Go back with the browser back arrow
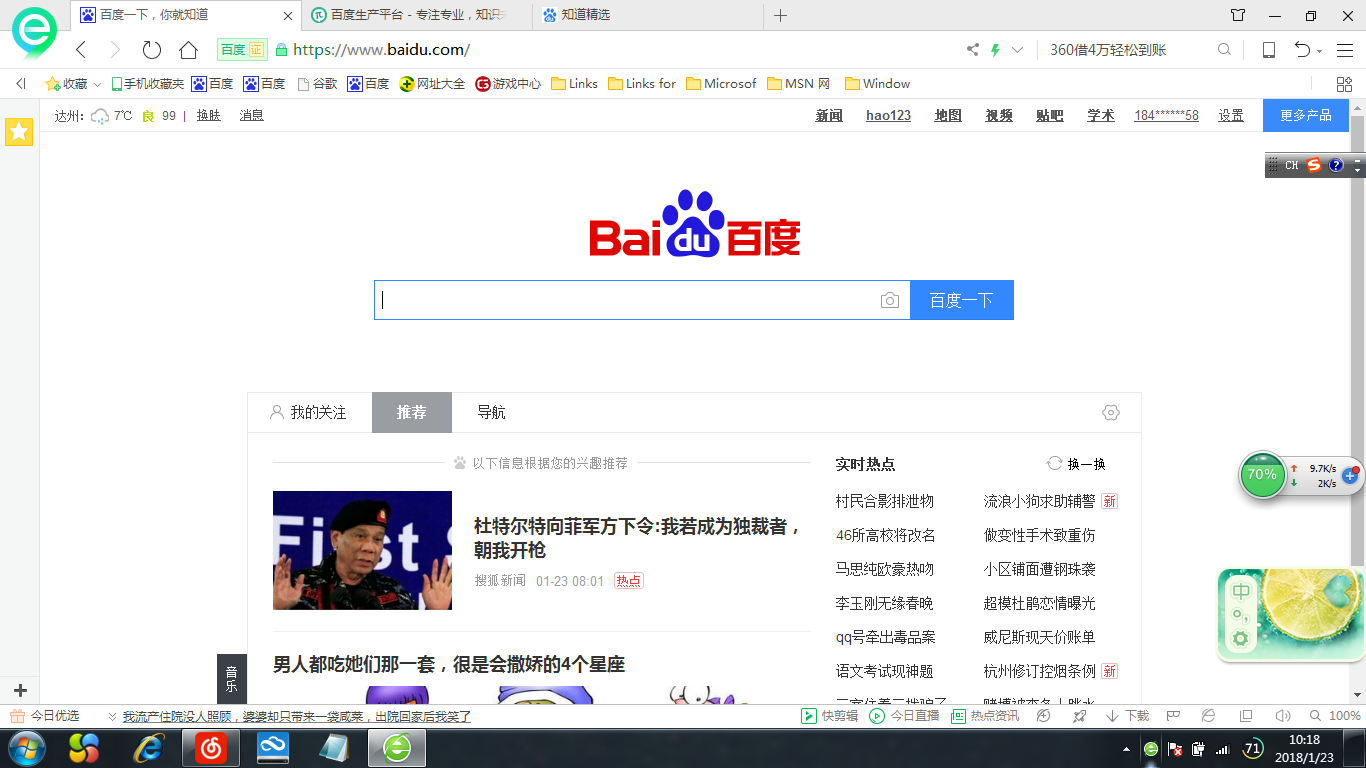The image size is (1366, 768). coord(82,50)
